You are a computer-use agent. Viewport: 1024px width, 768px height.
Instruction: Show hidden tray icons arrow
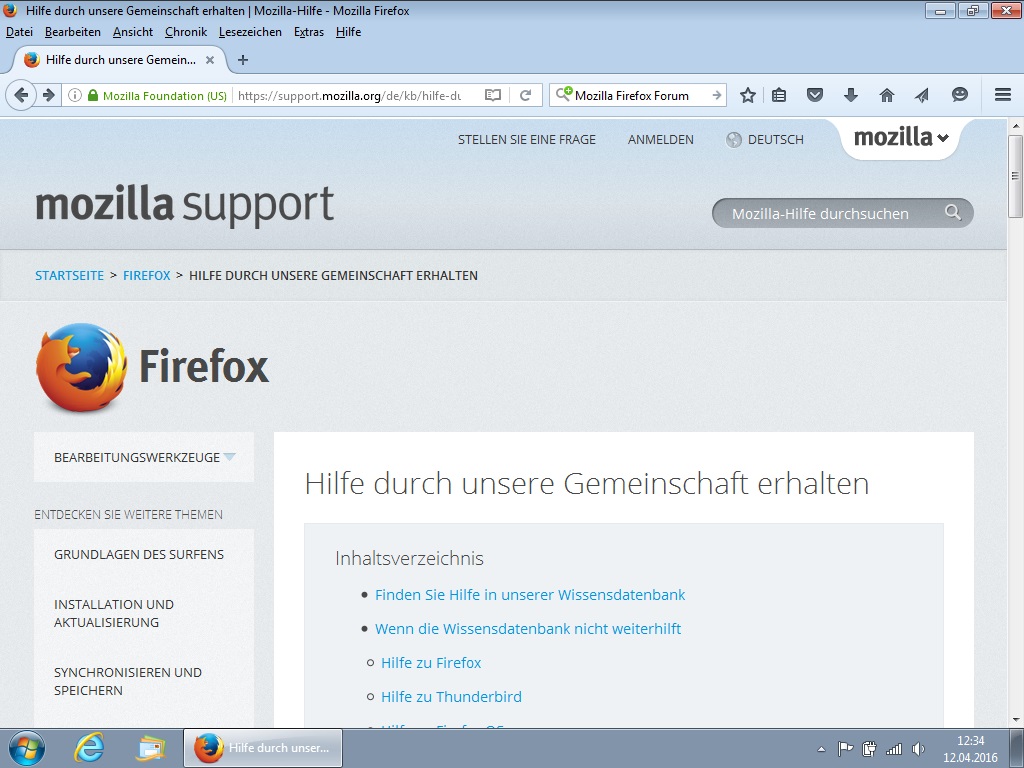[x=822, y=749]
